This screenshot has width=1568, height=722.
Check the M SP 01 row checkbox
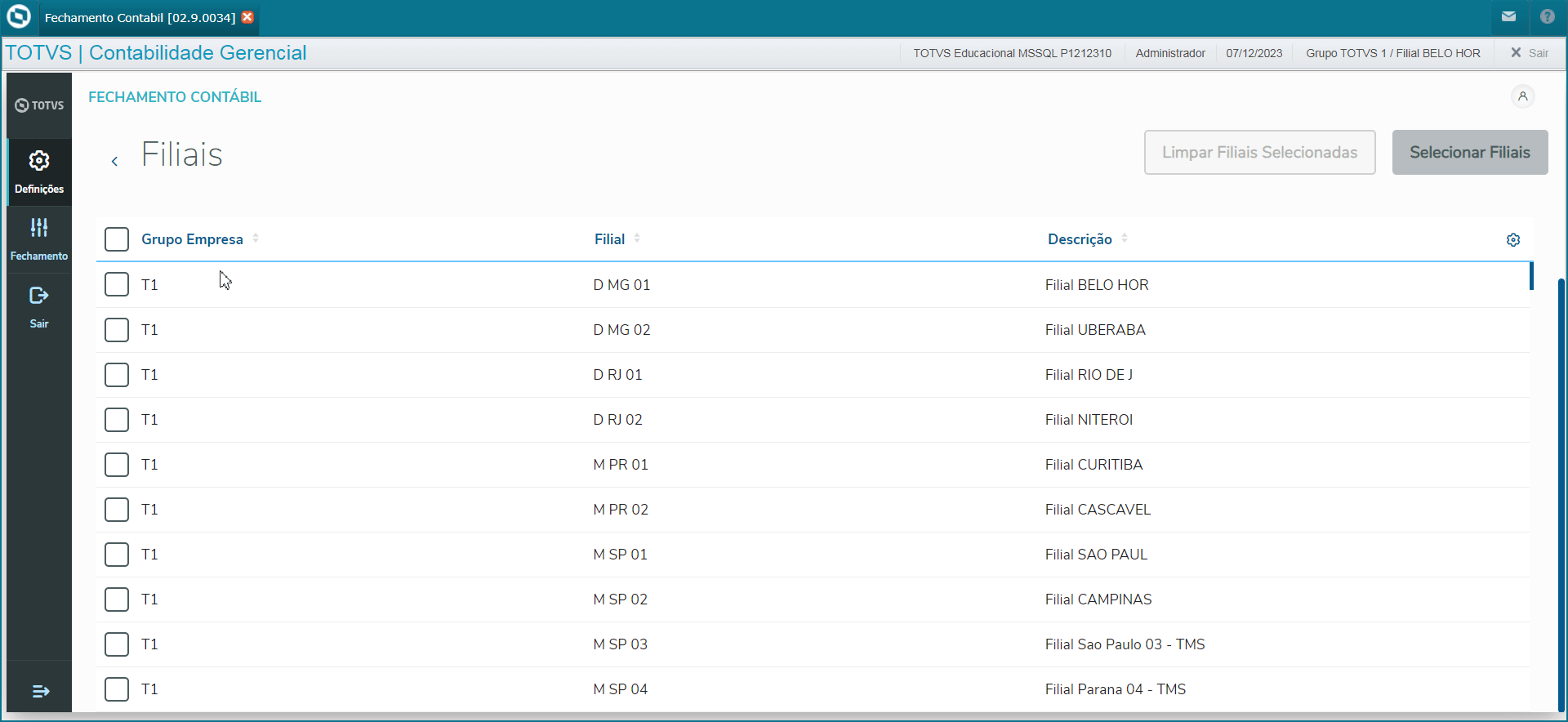click(117, 555)
